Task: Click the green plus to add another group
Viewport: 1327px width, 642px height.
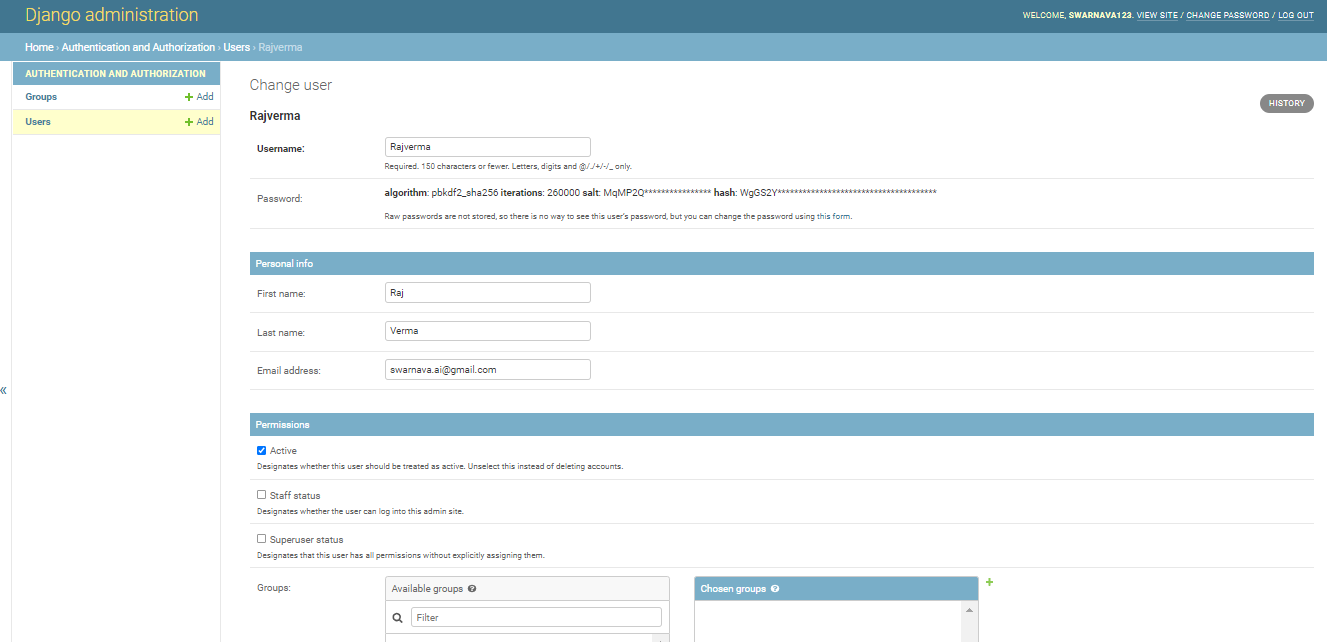Action: click(989, 582)
